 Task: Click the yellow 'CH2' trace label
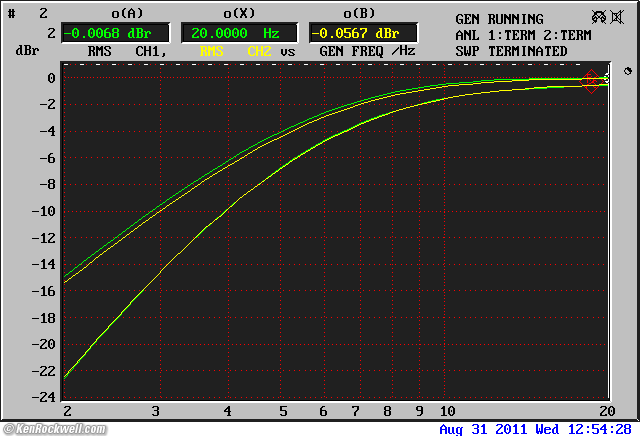pos(259,51)
